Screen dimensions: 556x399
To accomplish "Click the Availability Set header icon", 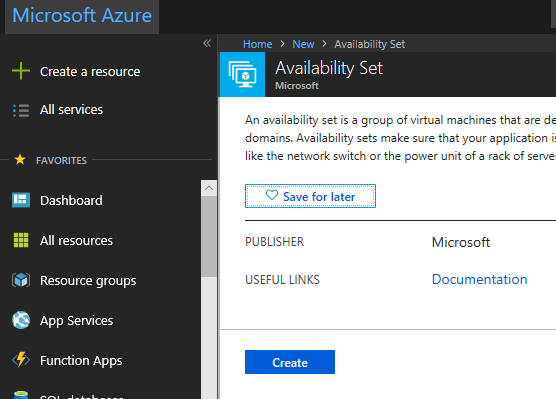I will pyautogui.click(x=242, y=74).
